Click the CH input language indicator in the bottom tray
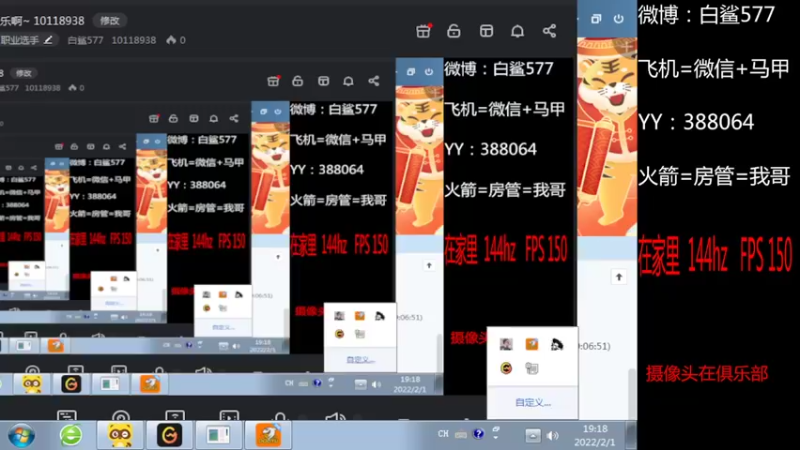 [x=443, y=434]
